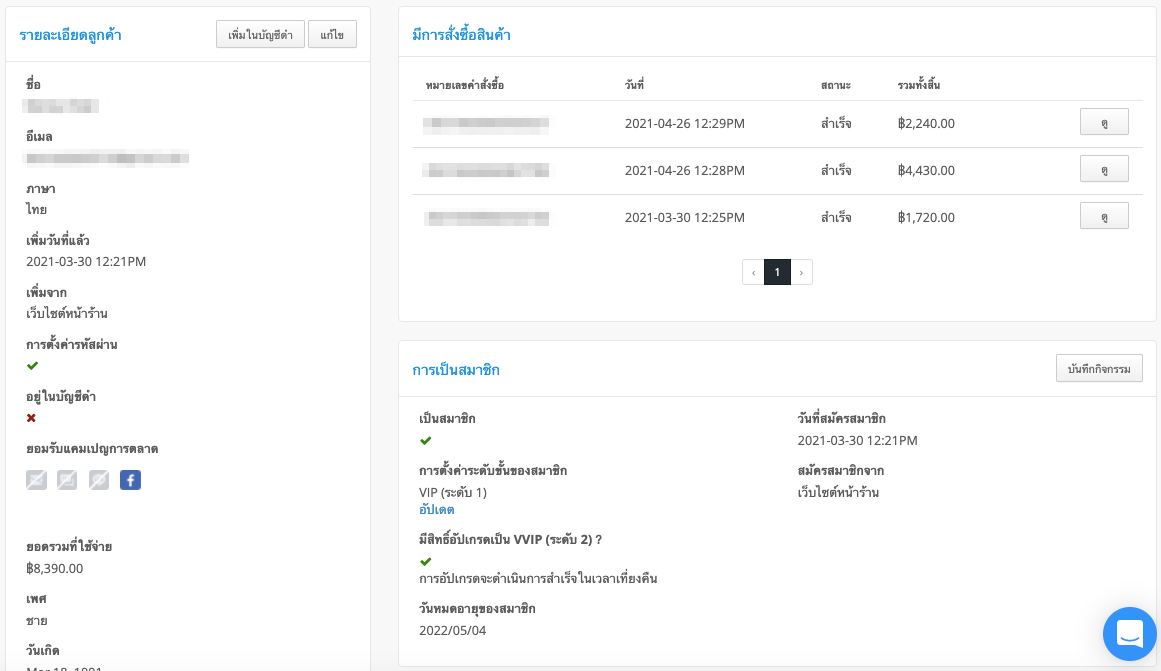This screenshot has height=671, width=1161.
Task: Click the วันที่ column header
Action: (x=634, y=85)
